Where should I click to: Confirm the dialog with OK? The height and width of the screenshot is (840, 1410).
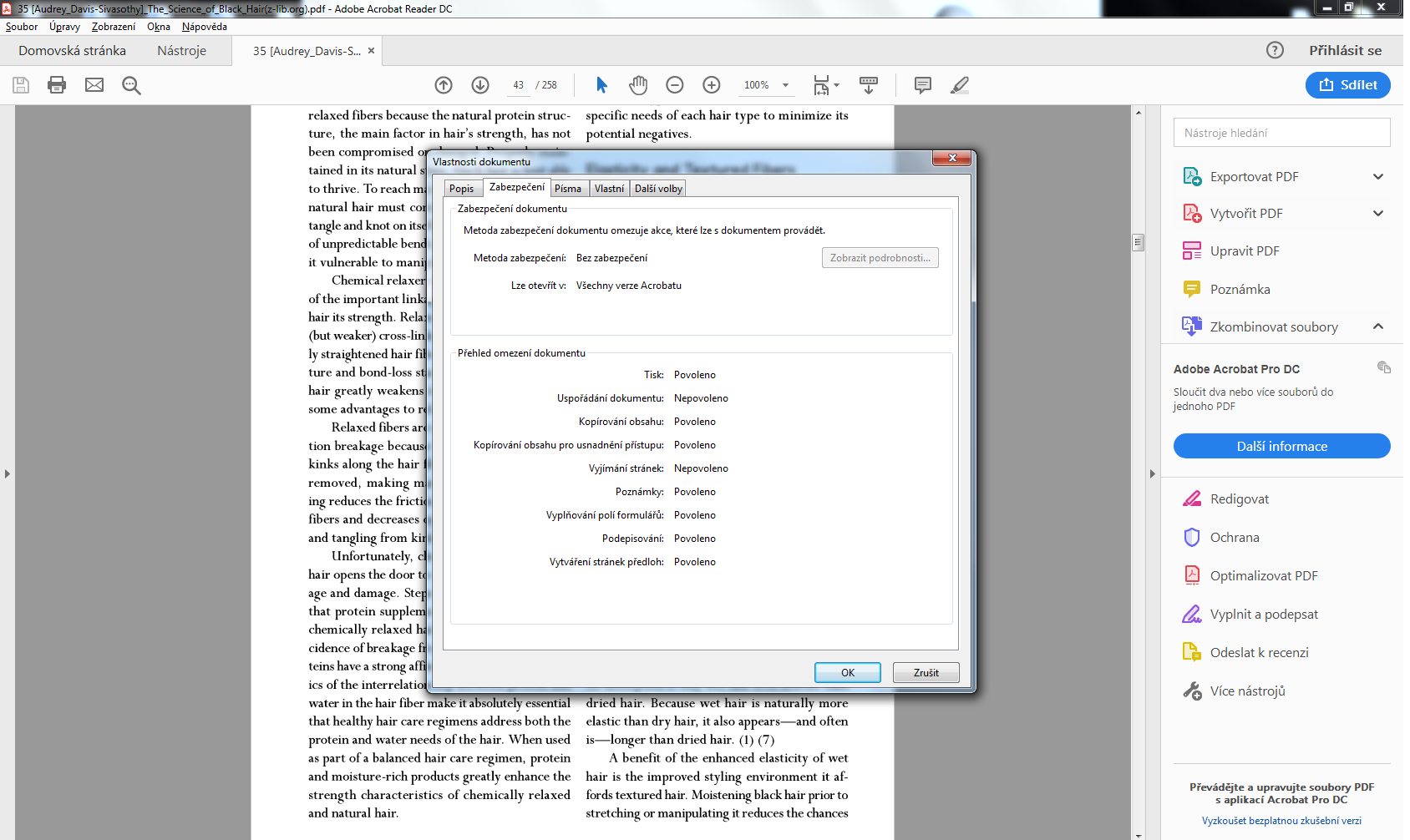tap(848, 673)
